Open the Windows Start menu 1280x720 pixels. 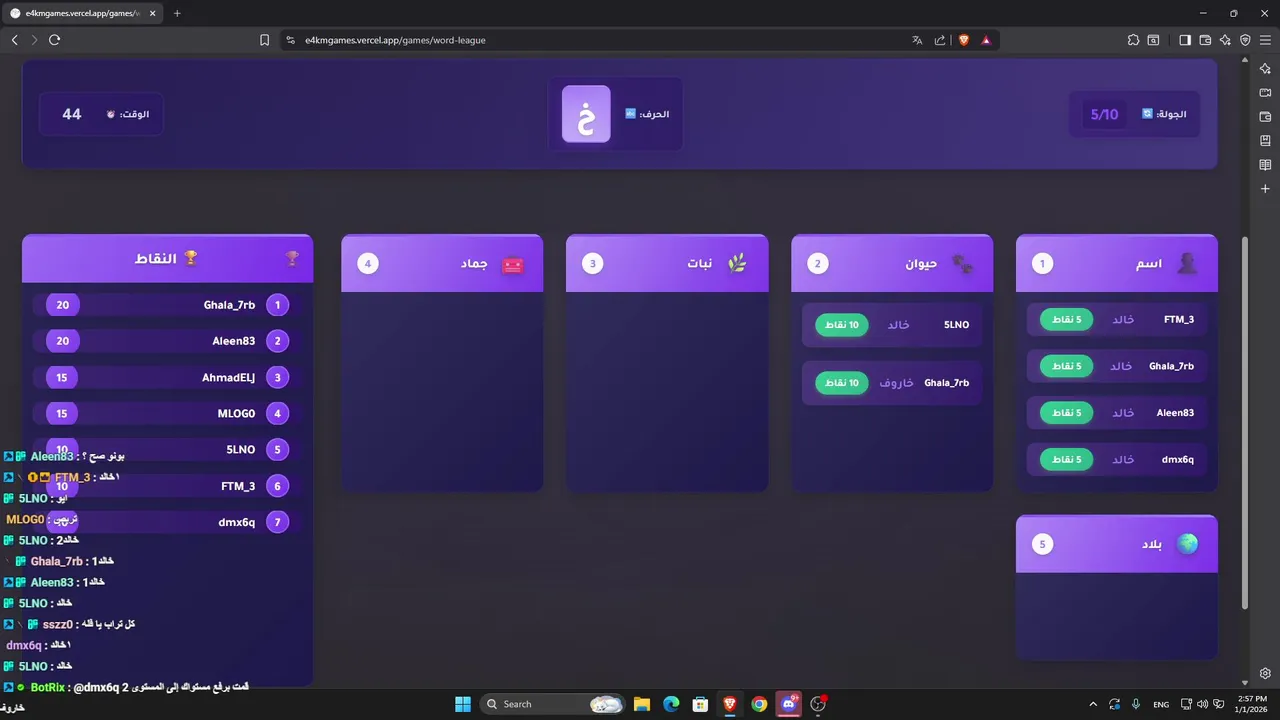463,704
